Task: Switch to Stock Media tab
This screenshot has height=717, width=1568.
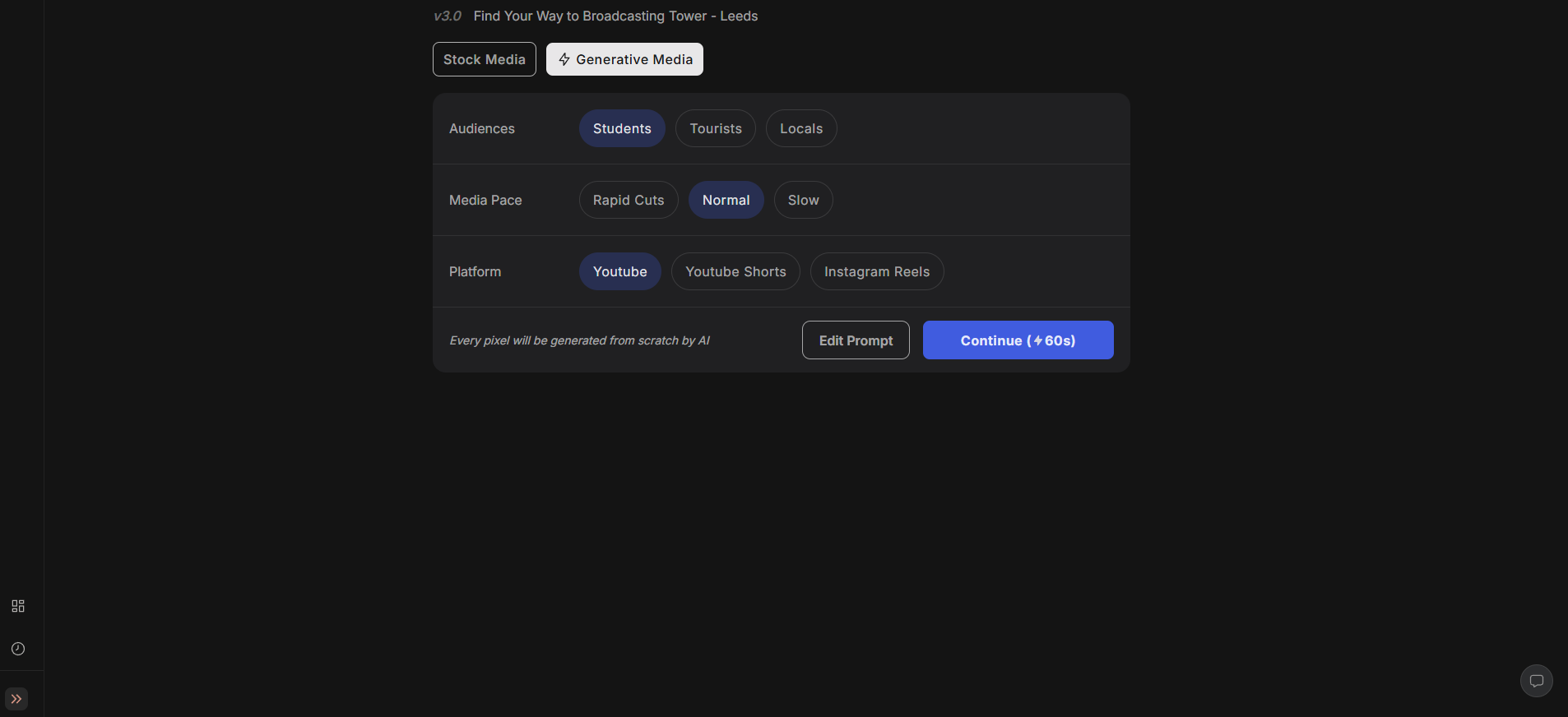Action: (x=485, y=59)
